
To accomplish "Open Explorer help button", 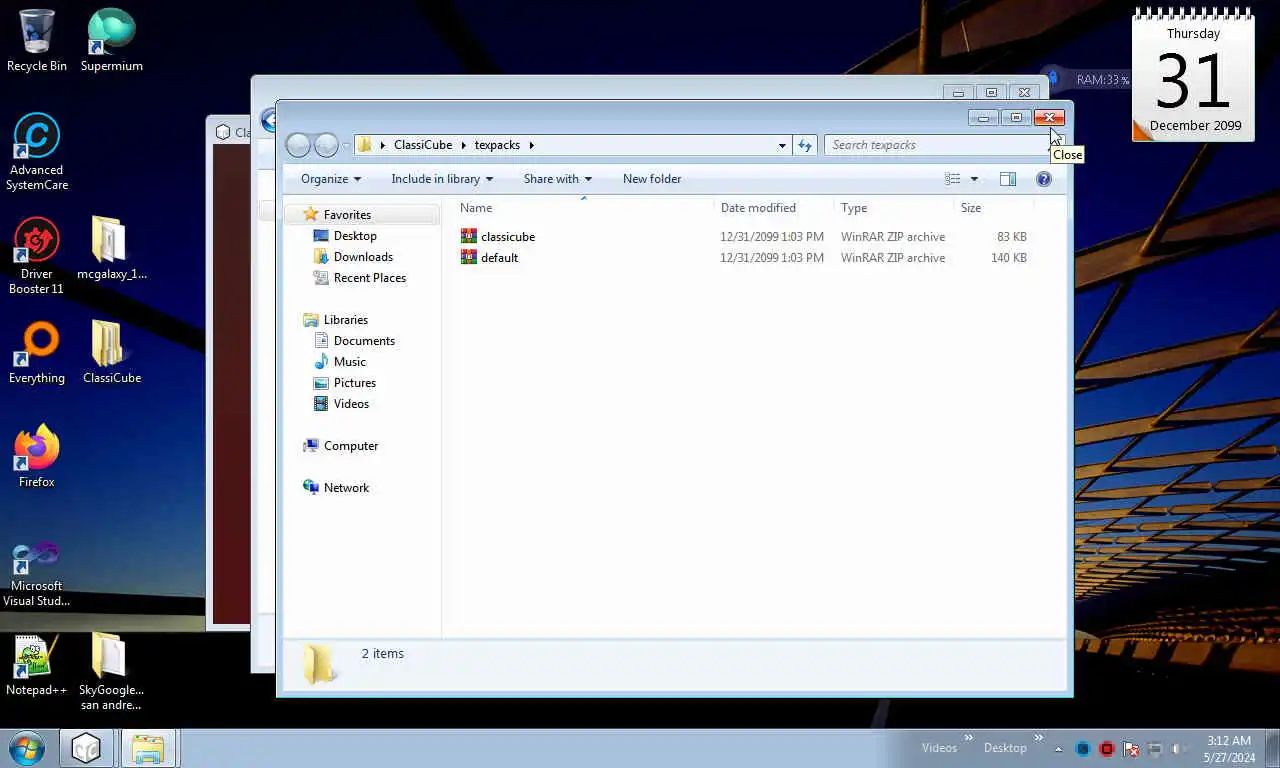I will 1044,179.
